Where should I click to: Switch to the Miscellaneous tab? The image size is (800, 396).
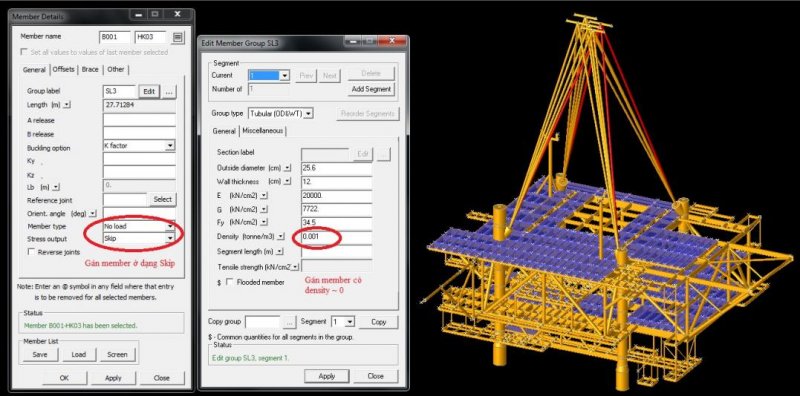263,131
